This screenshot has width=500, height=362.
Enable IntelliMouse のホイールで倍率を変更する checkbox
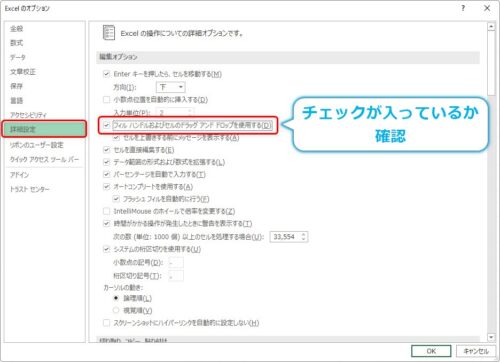(106, 211)
